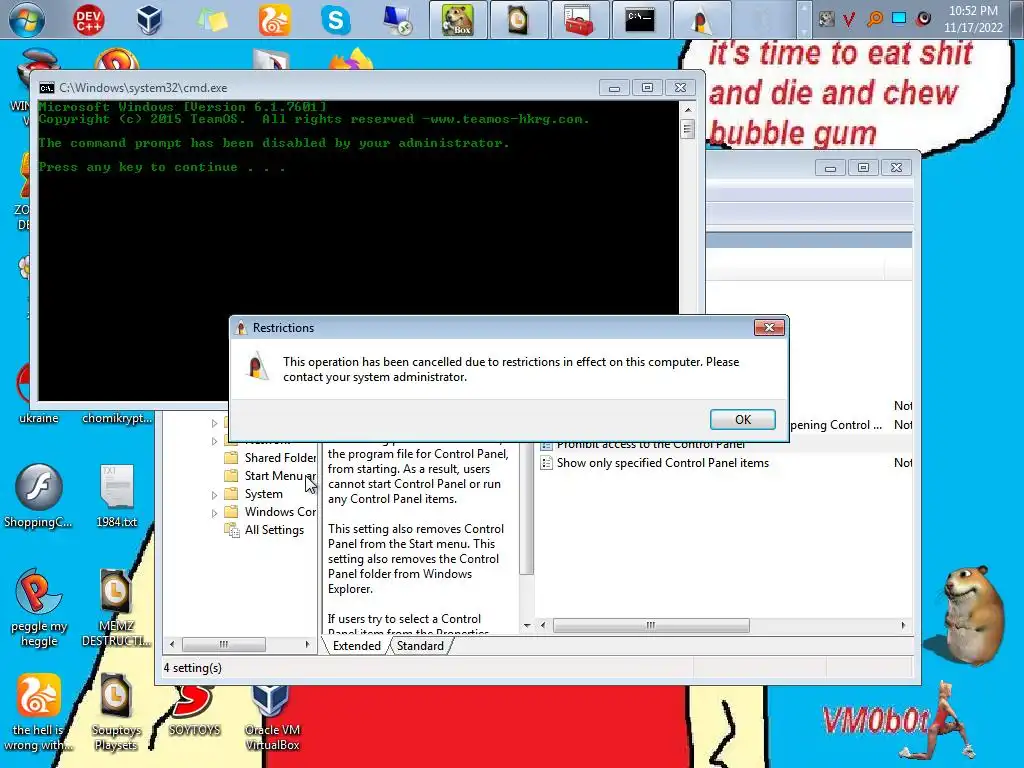Viewport: 1024px width, 768px height.
Task: Open the ShoppingC... Flash desktop shortcut
Action: click(39, 496)
